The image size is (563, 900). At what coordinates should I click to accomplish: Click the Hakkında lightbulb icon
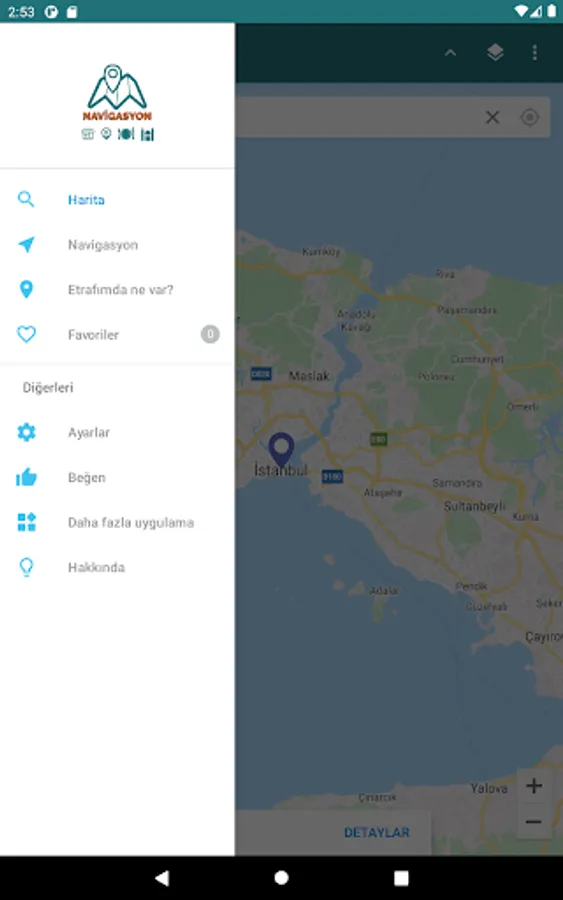[26, 567]
